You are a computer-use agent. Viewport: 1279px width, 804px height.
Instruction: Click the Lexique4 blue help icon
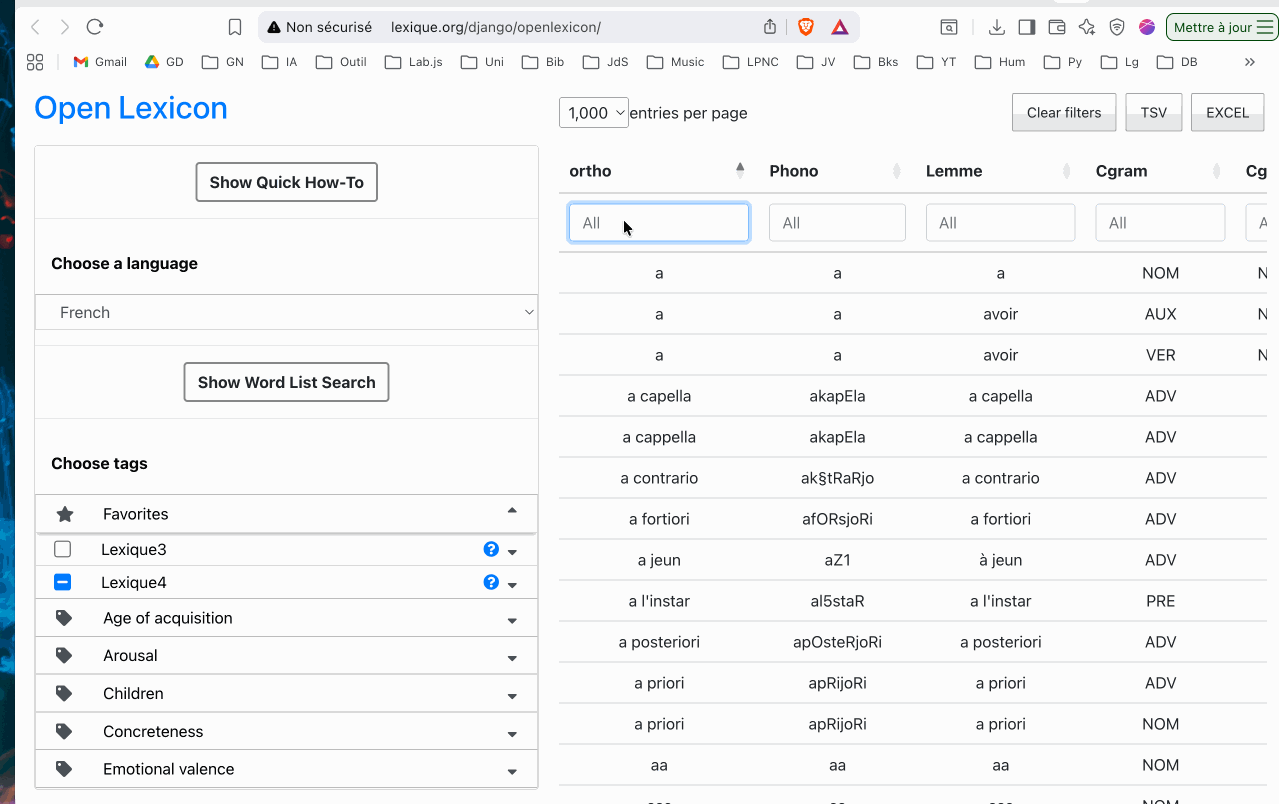point(491,582)
